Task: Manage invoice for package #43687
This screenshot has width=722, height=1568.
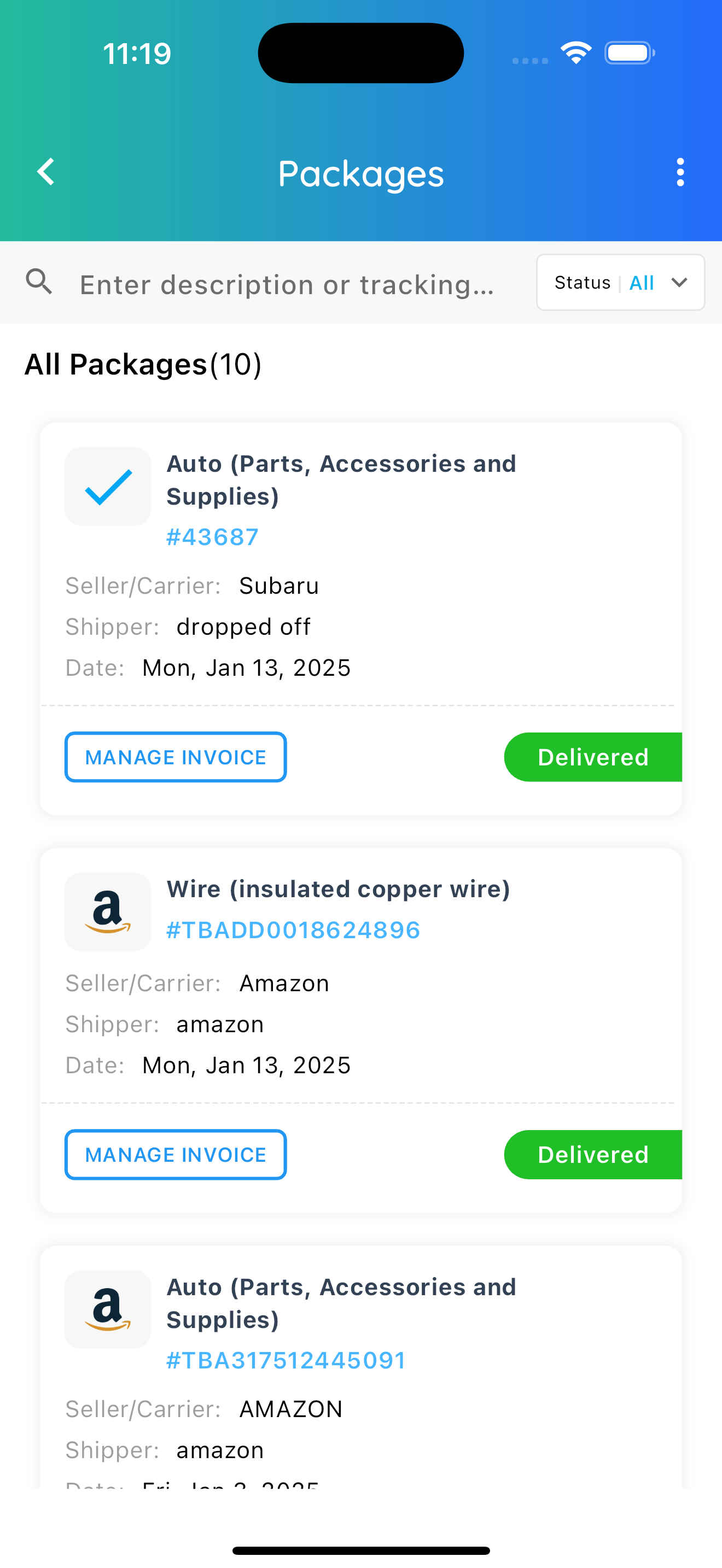Action: click(176, 757)
